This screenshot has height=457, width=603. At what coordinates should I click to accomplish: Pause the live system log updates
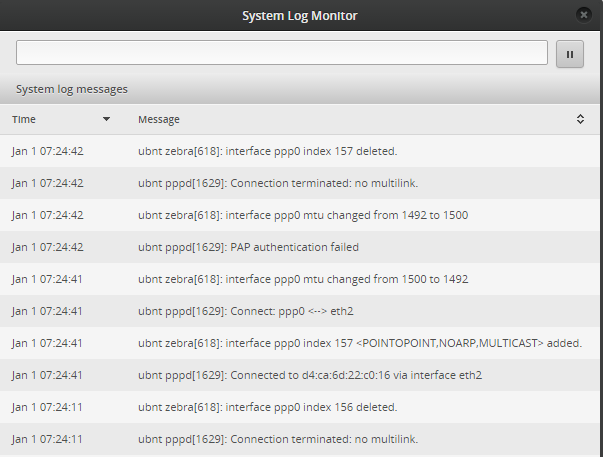click(569, 54)
